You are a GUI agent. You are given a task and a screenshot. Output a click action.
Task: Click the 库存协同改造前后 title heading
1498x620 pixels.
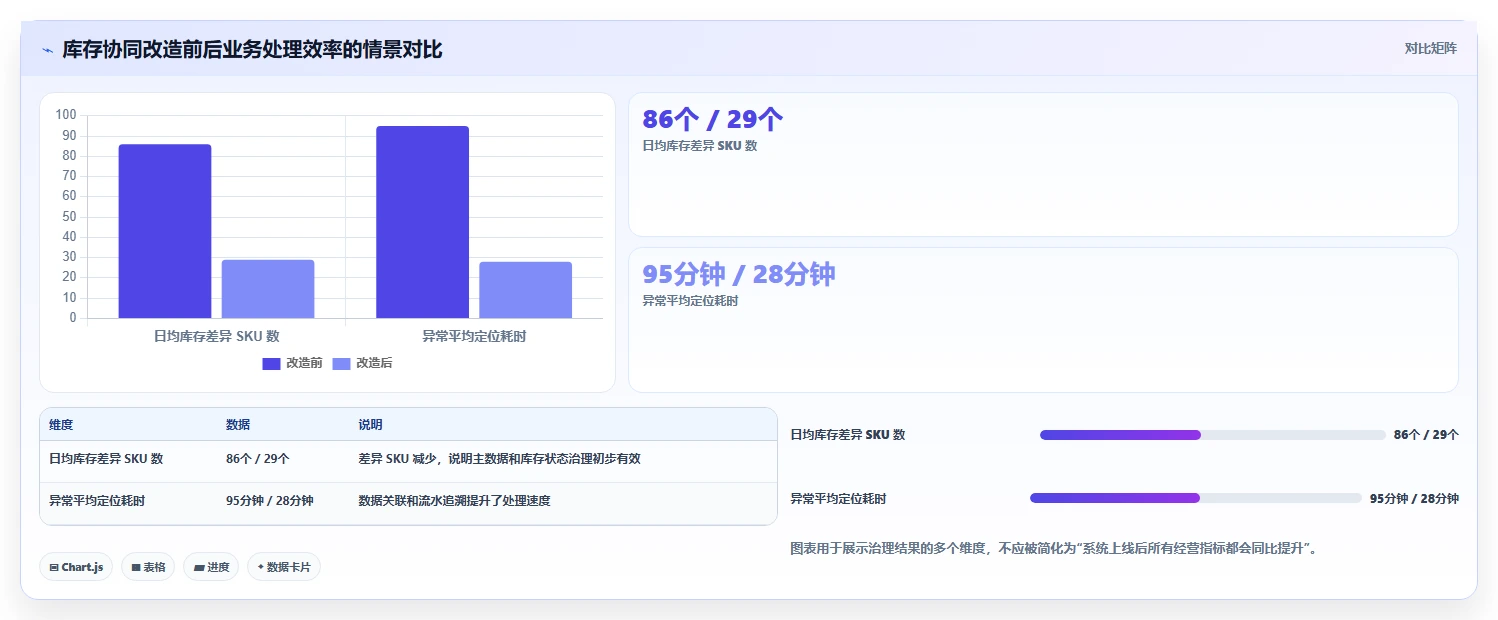coord(252,49)
